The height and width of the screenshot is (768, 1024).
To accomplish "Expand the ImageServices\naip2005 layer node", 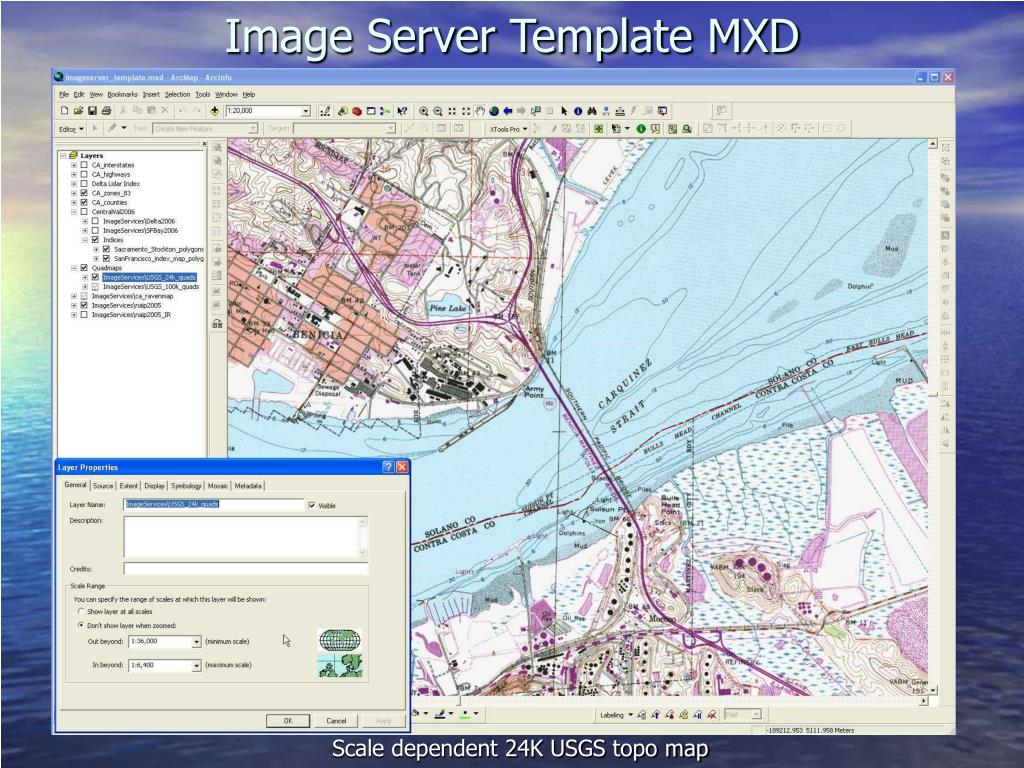I will [74, 305].
